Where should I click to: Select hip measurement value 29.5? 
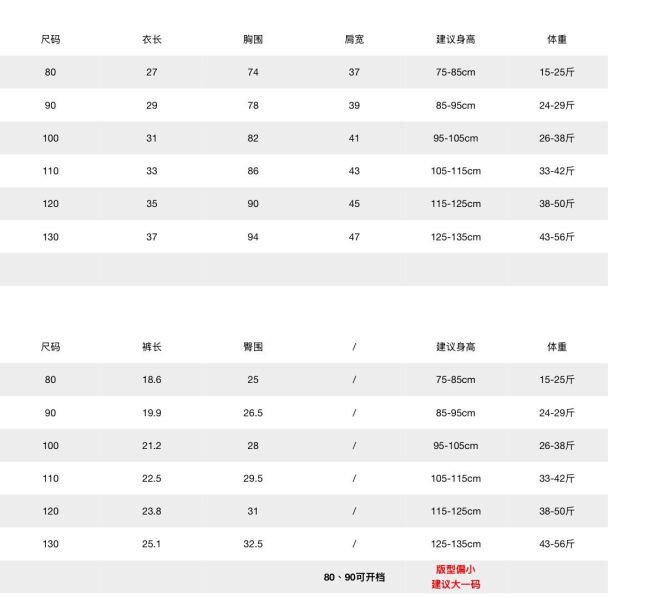click(253, 479)
